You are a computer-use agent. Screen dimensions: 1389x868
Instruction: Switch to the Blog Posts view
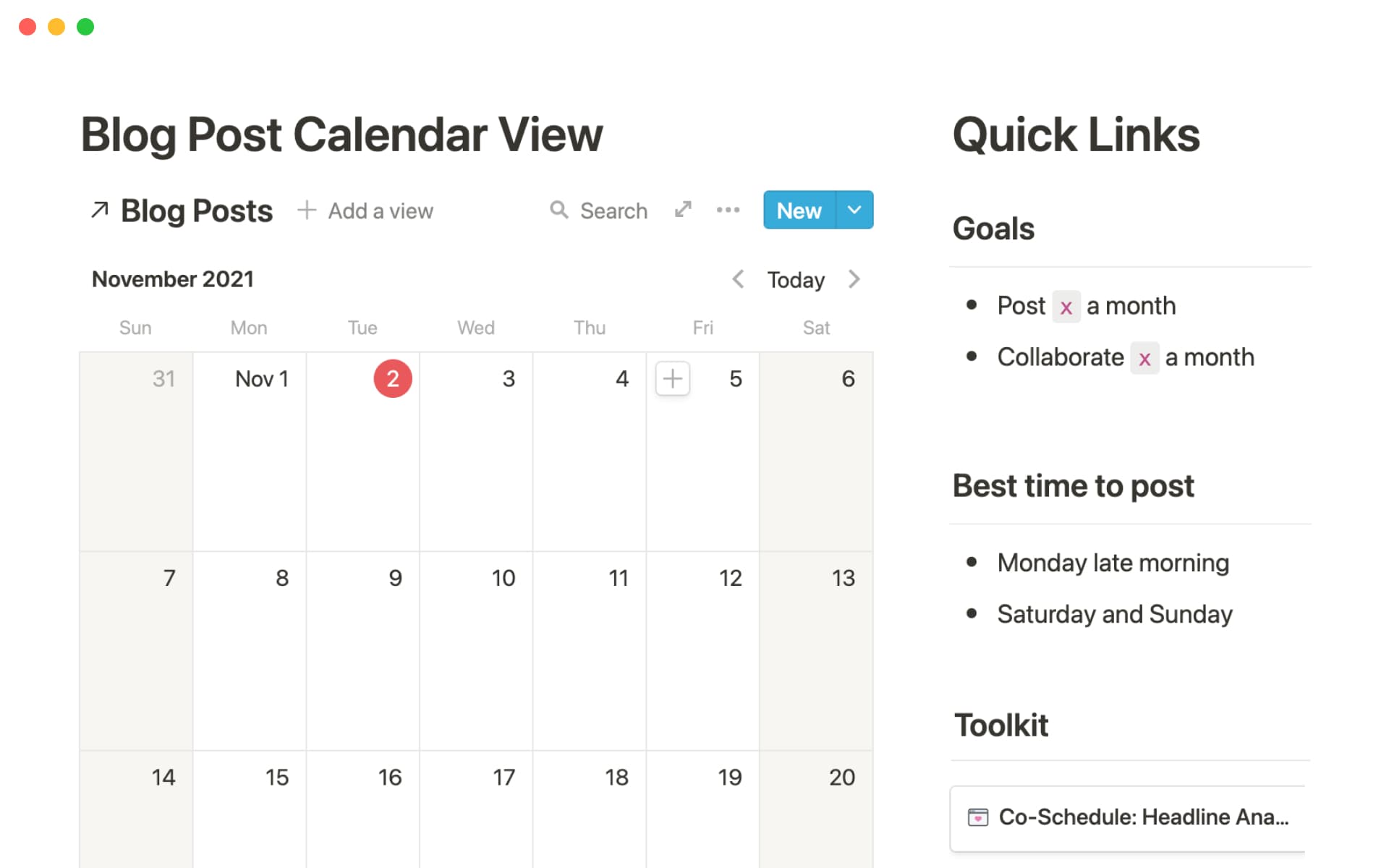(195, 210)
